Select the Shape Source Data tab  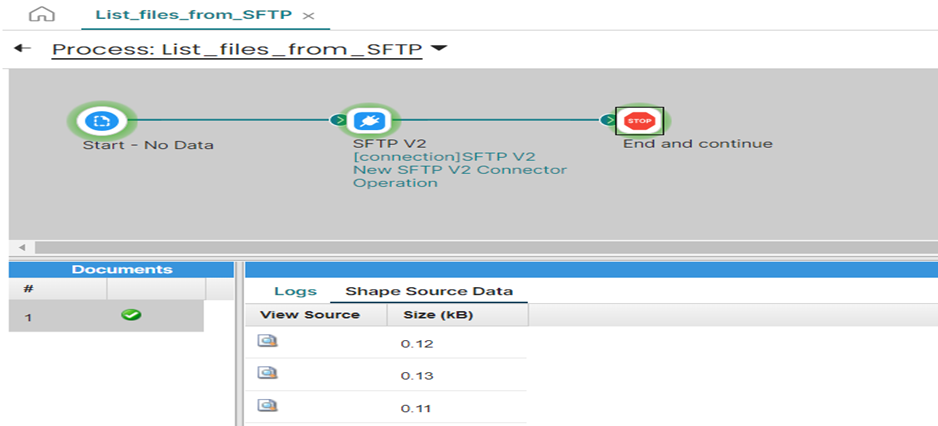coord(429,291)
